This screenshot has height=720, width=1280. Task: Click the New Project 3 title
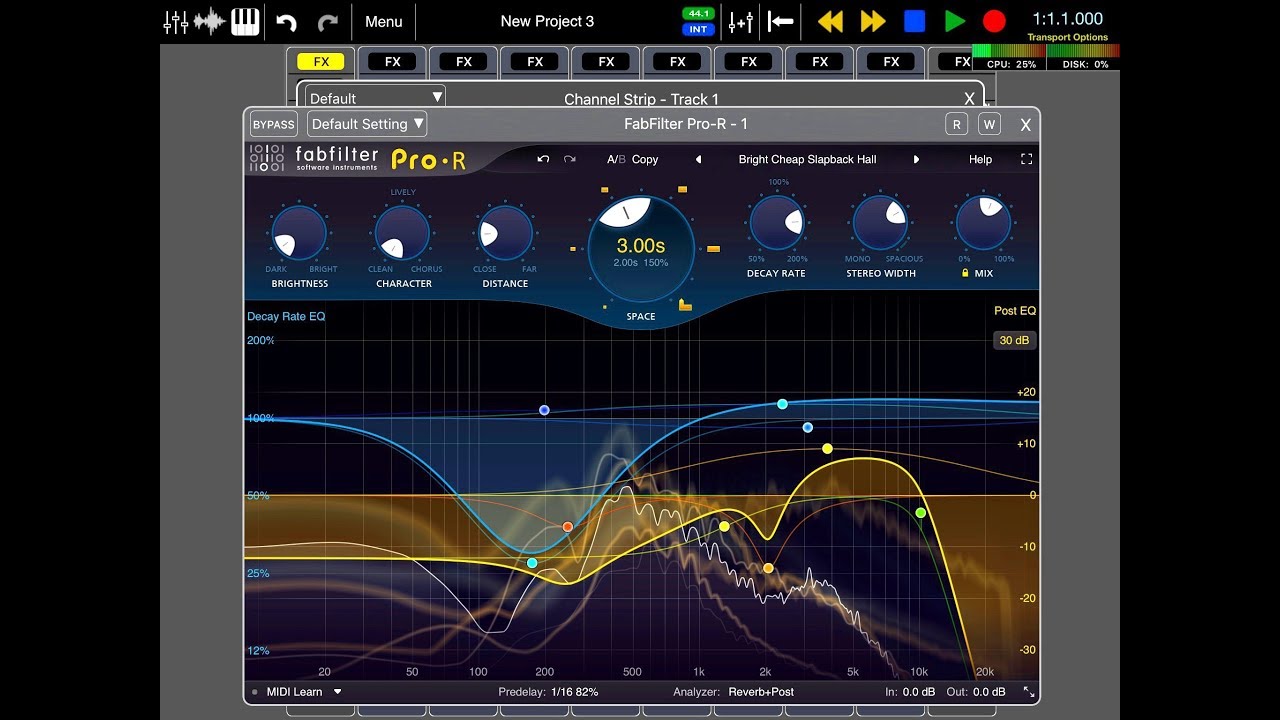[547, 21]
